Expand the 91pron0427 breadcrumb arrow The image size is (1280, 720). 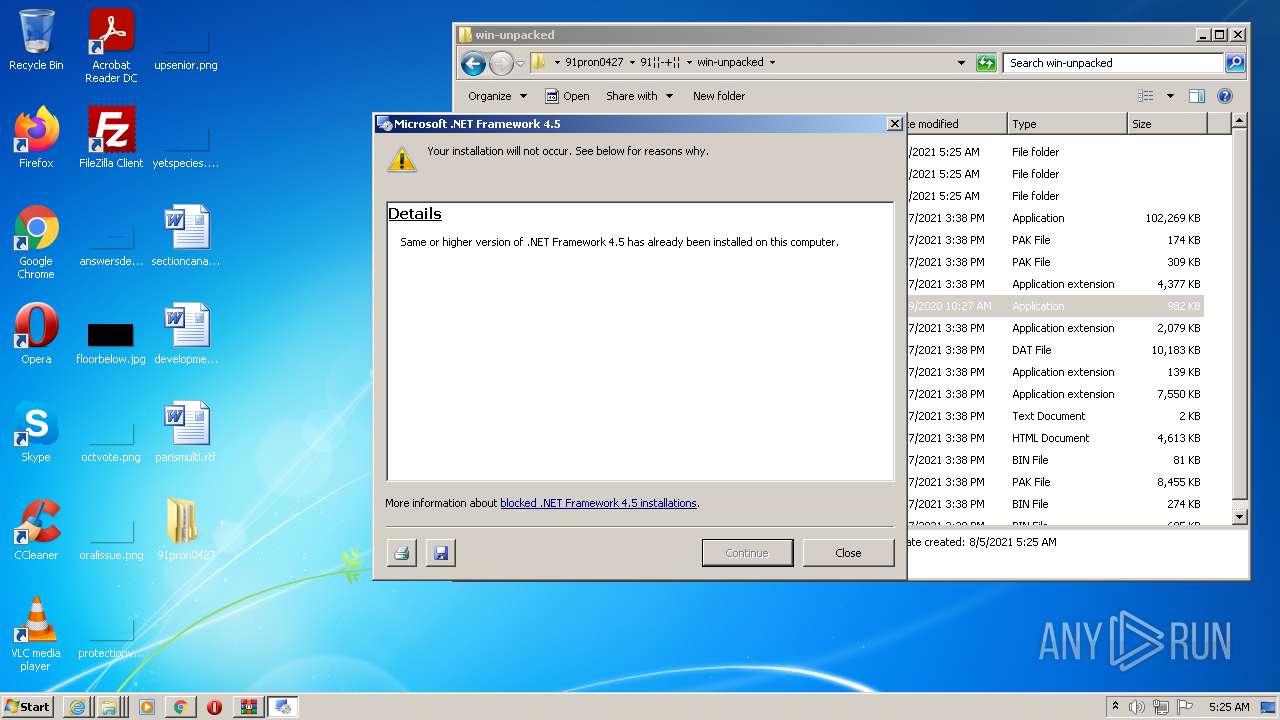[632, 62]
